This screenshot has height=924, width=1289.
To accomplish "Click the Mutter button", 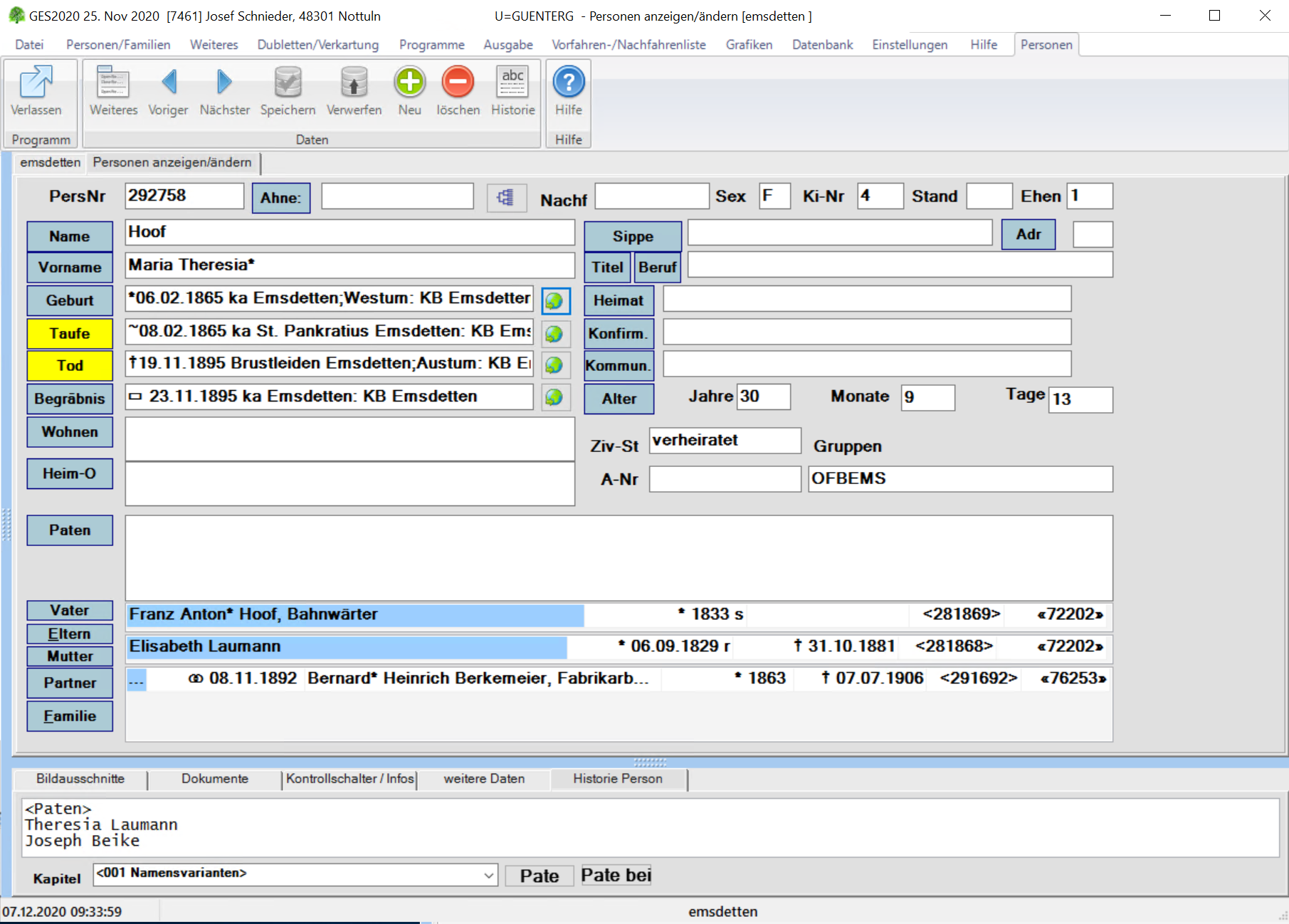I will pyautogui.click(x=70, y=656).
